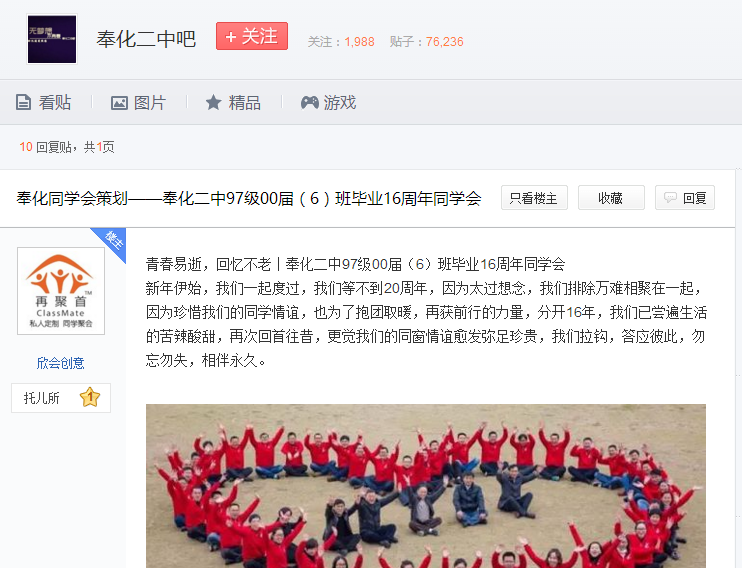Click the document icon beside 看贴
The width and height of the screenshot is (742, 568).
point(23,102)
